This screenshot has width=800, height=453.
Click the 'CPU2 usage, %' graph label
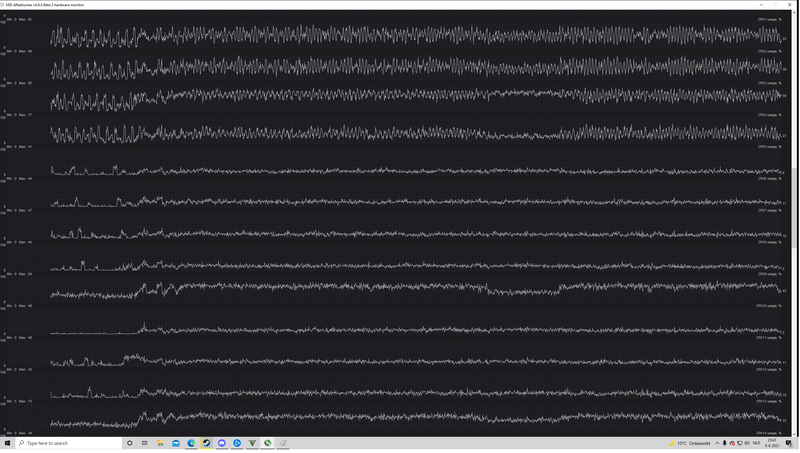769,51
